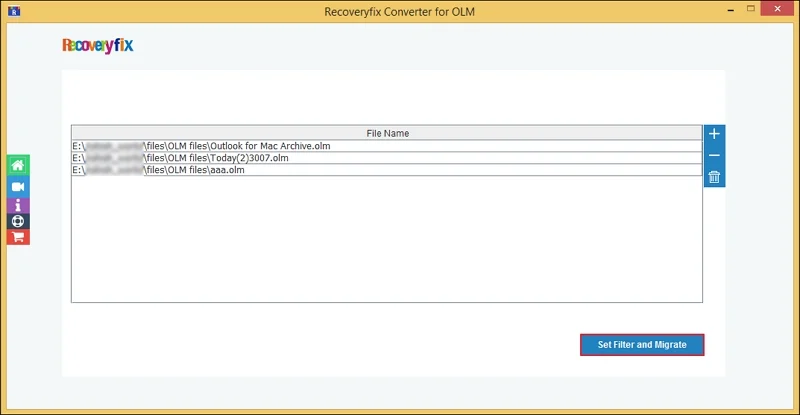Close the Recoveryfix Converter window

777,9
